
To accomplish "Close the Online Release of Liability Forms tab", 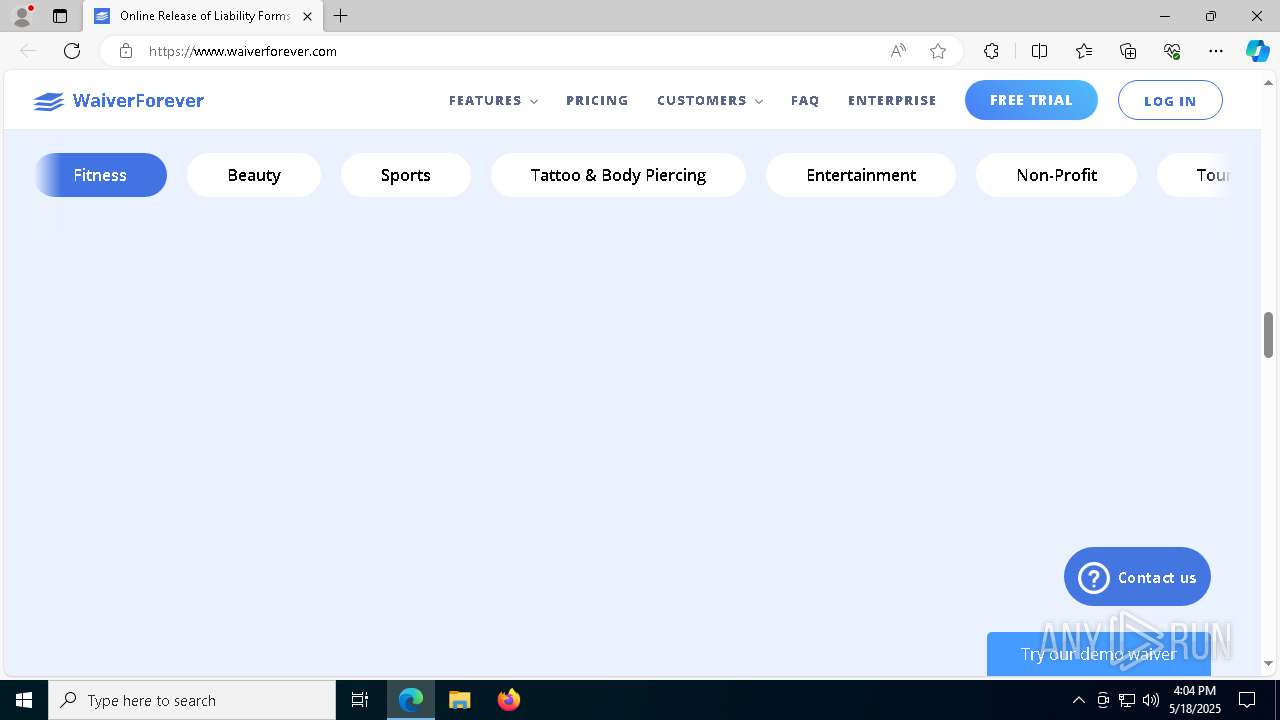I will (x=307, y=16).
